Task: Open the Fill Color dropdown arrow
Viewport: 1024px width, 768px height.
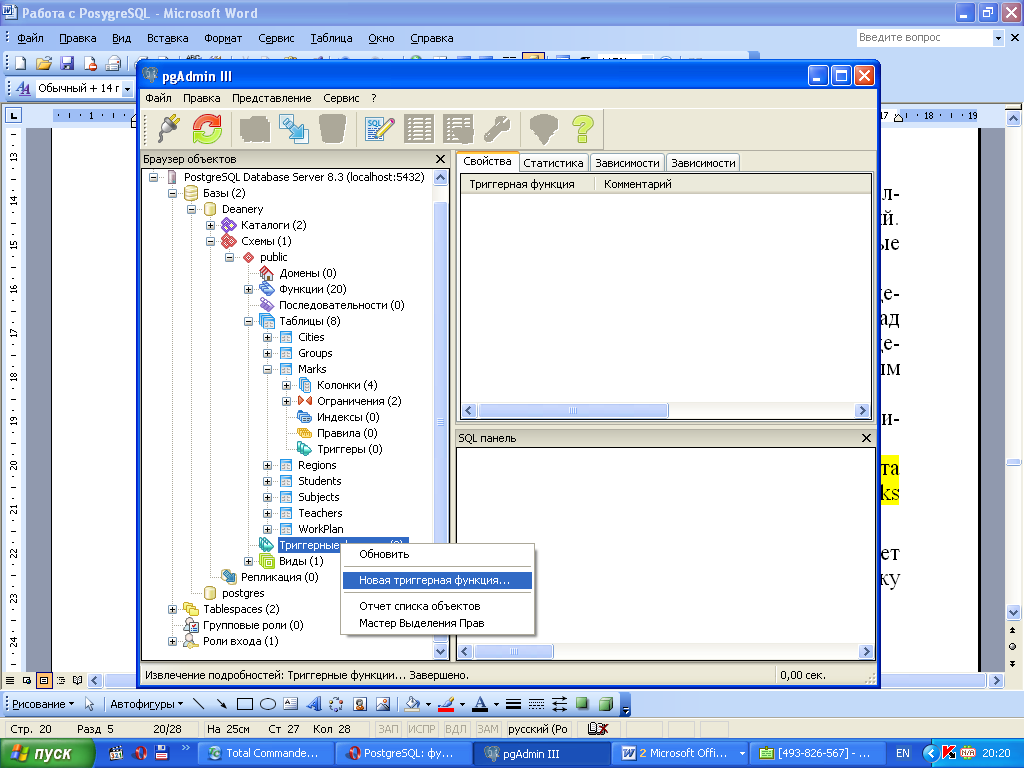Action: pos(428,705)
